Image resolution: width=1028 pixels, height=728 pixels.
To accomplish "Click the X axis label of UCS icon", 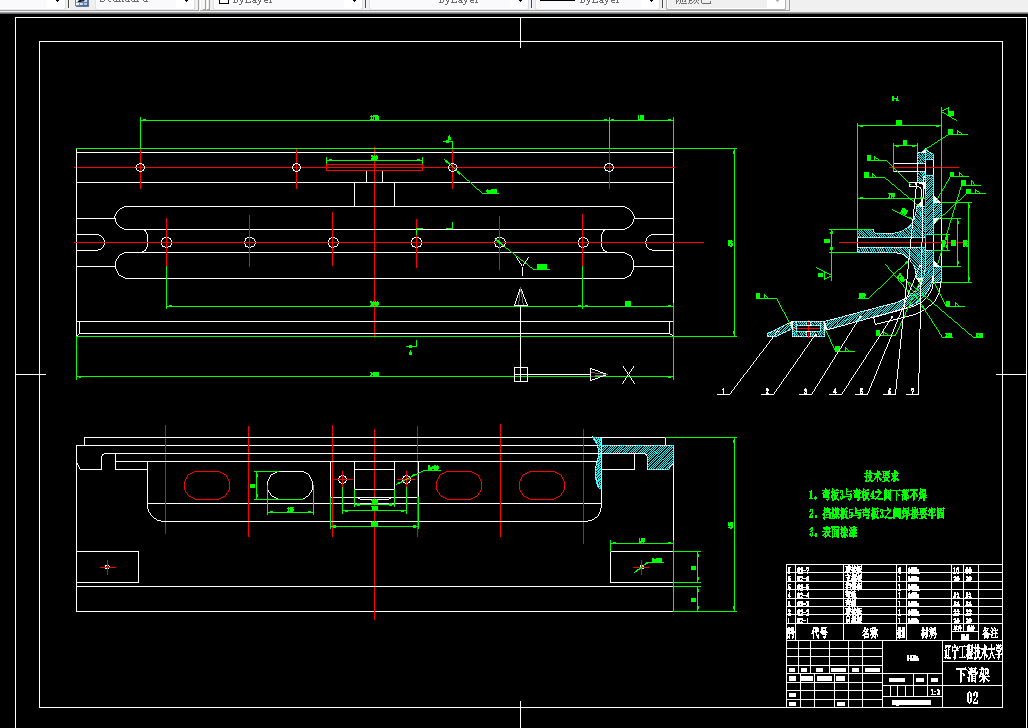I will point(628,375).
